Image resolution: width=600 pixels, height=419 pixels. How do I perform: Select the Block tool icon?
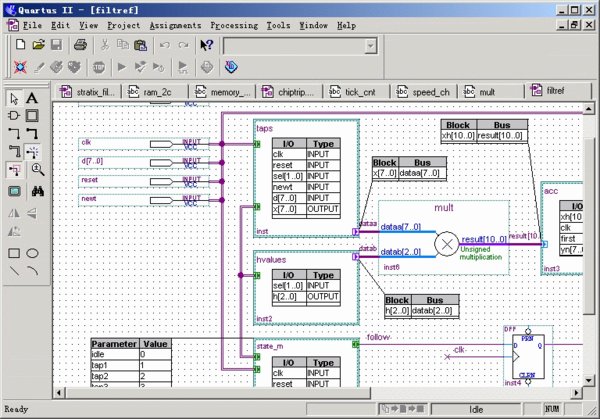tap(32, 116)
